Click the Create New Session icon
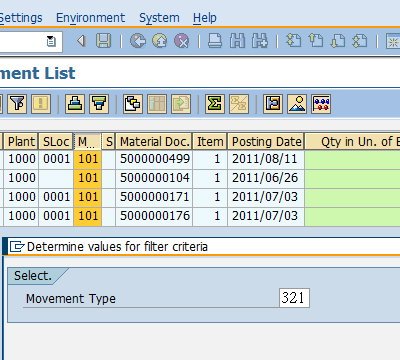This screenshot has width=400, height=360. pyautogui.click(x=393, y=41)
